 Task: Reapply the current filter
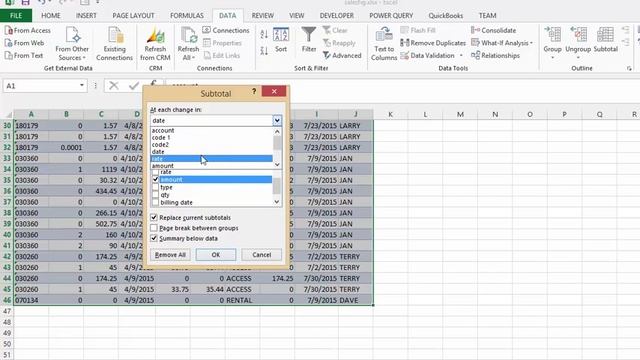339,43
